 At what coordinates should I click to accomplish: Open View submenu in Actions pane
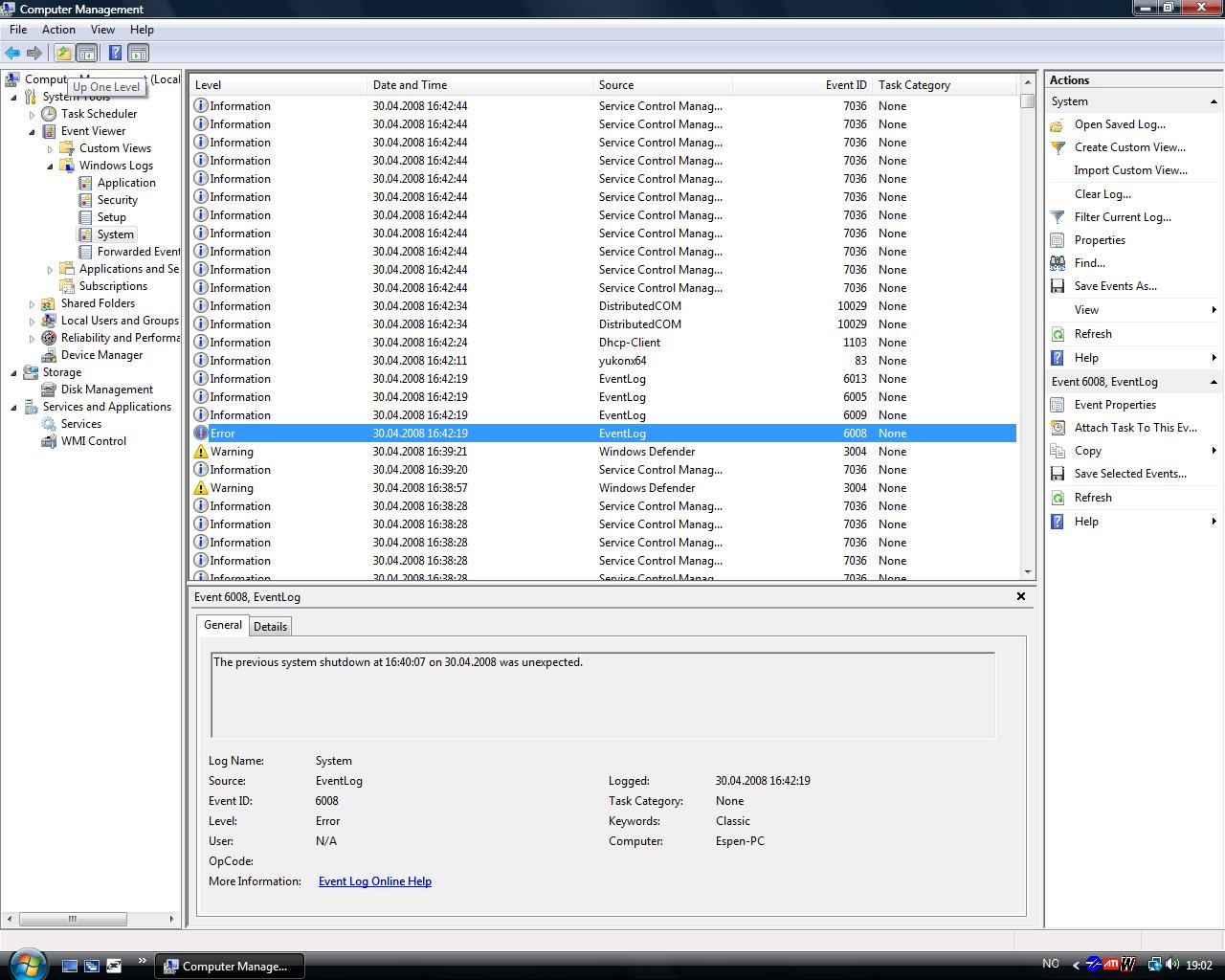pyautogui.click(x=1133, y=310)
